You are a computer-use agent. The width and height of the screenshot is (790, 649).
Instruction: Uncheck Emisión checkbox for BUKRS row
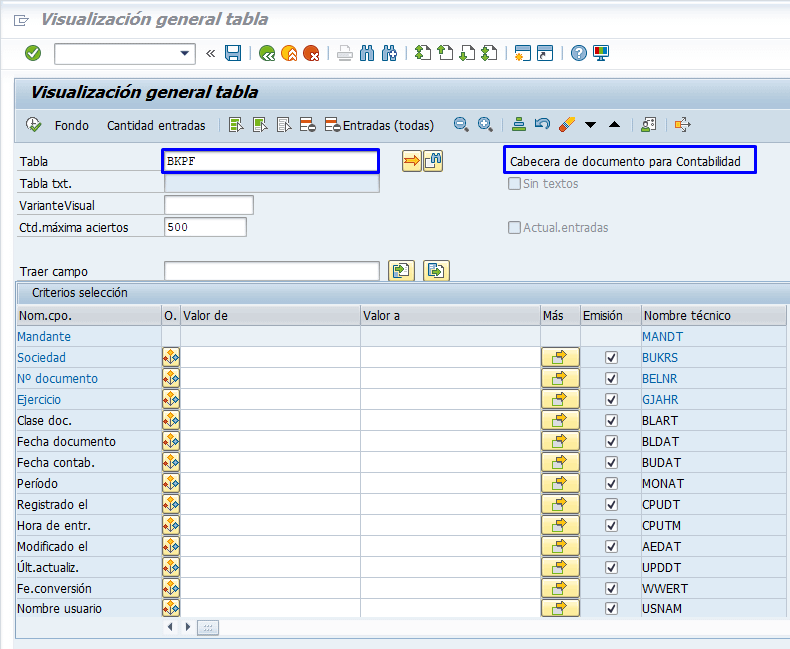(x=611, y=358)
